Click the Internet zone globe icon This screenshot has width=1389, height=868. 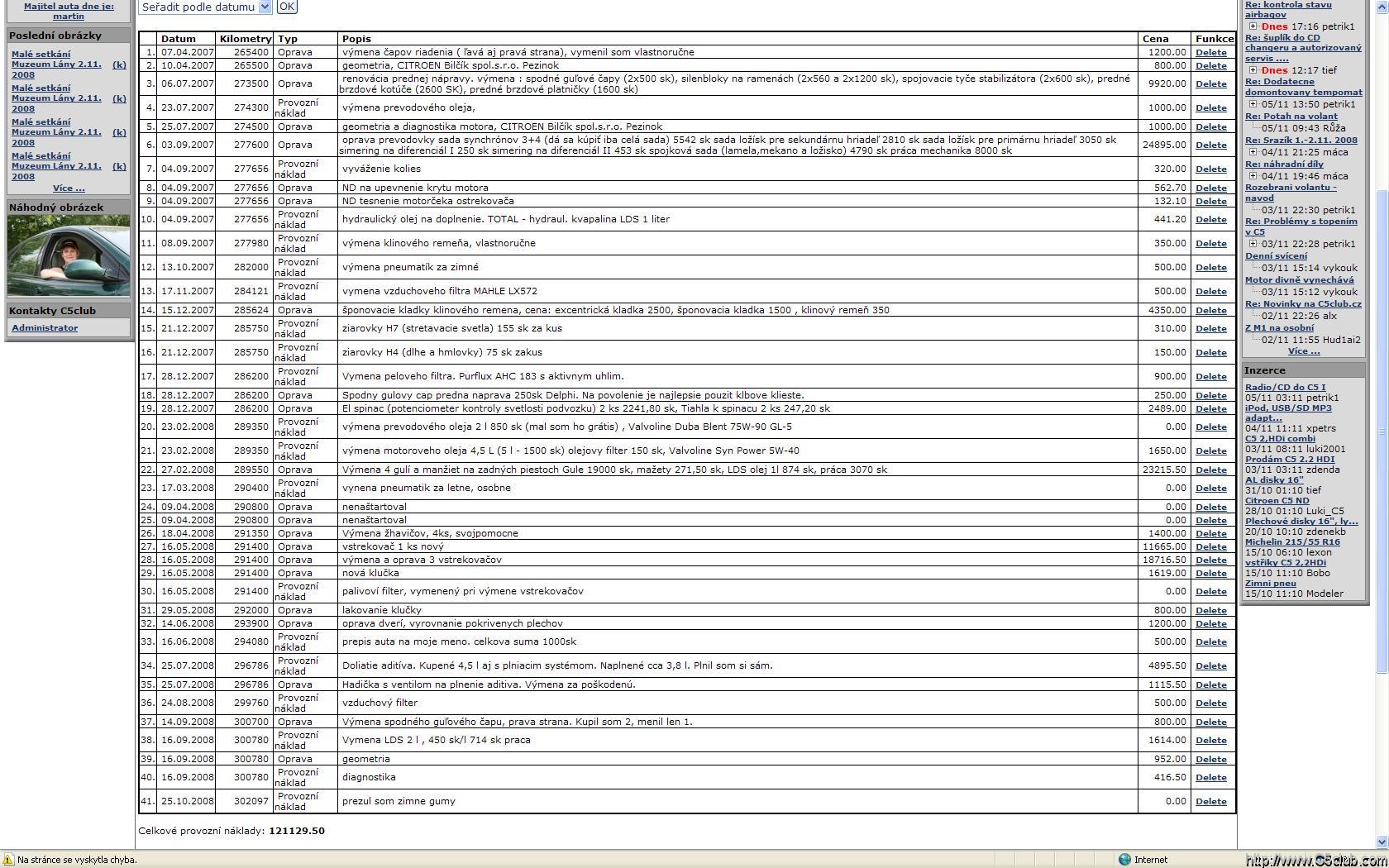(x=1124, y=860)
